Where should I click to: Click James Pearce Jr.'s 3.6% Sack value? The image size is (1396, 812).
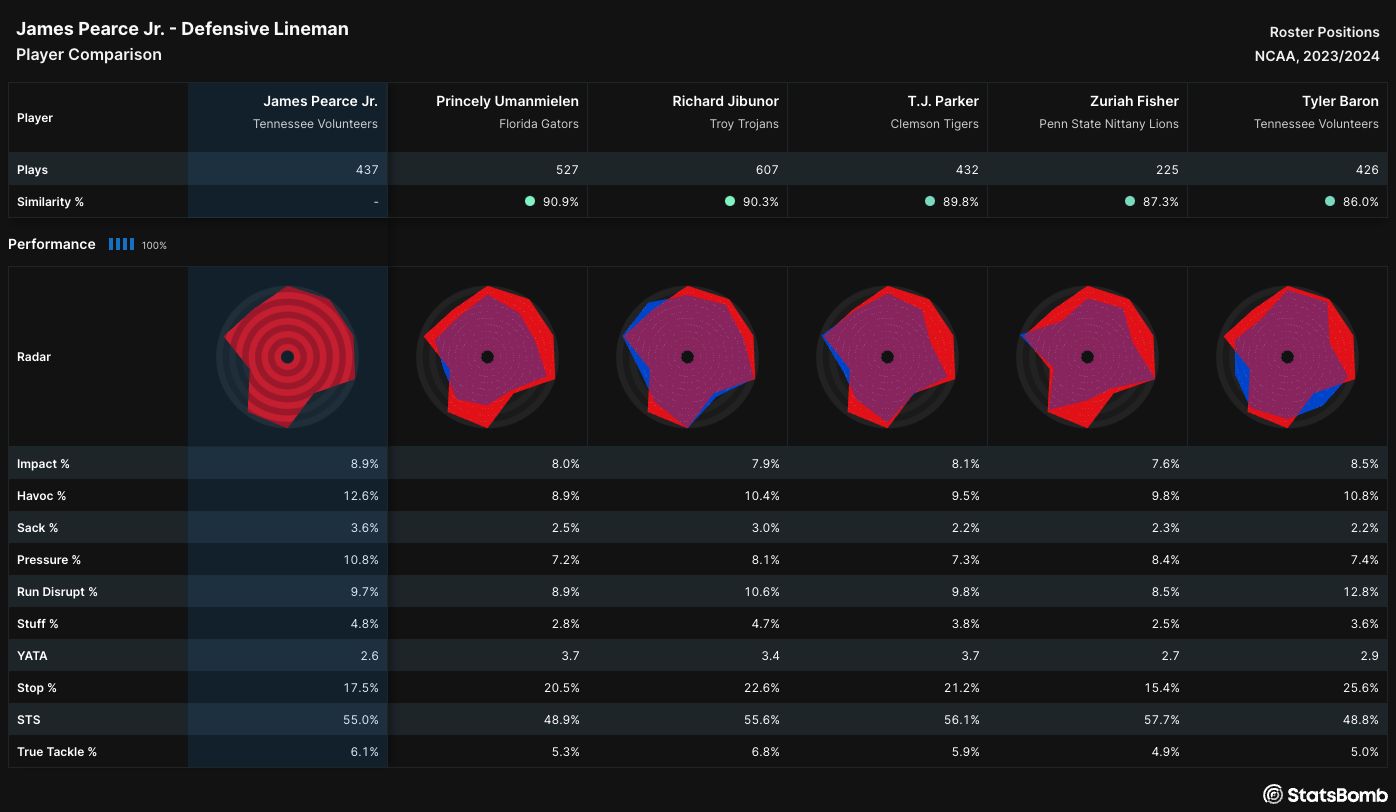click(x=363, y=528)
